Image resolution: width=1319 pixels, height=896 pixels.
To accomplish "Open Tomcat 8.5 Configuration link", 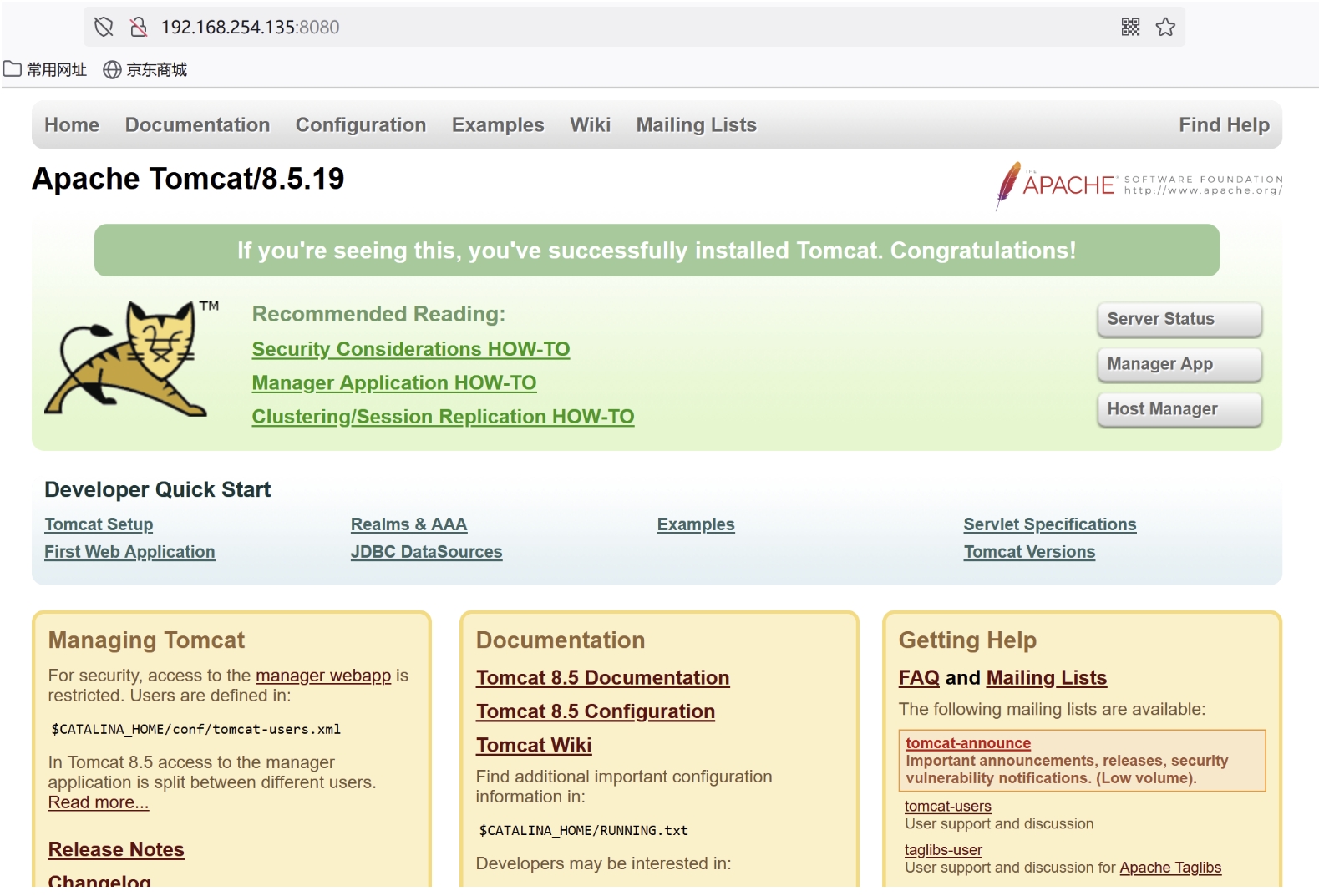I will [x=596, y=711].
